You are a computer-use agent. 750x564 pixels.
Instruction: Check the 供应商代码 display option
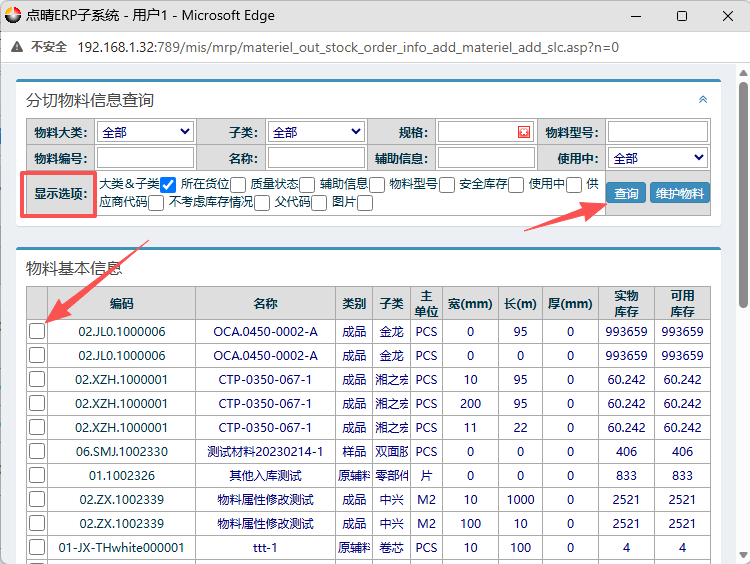coord(156,203)
